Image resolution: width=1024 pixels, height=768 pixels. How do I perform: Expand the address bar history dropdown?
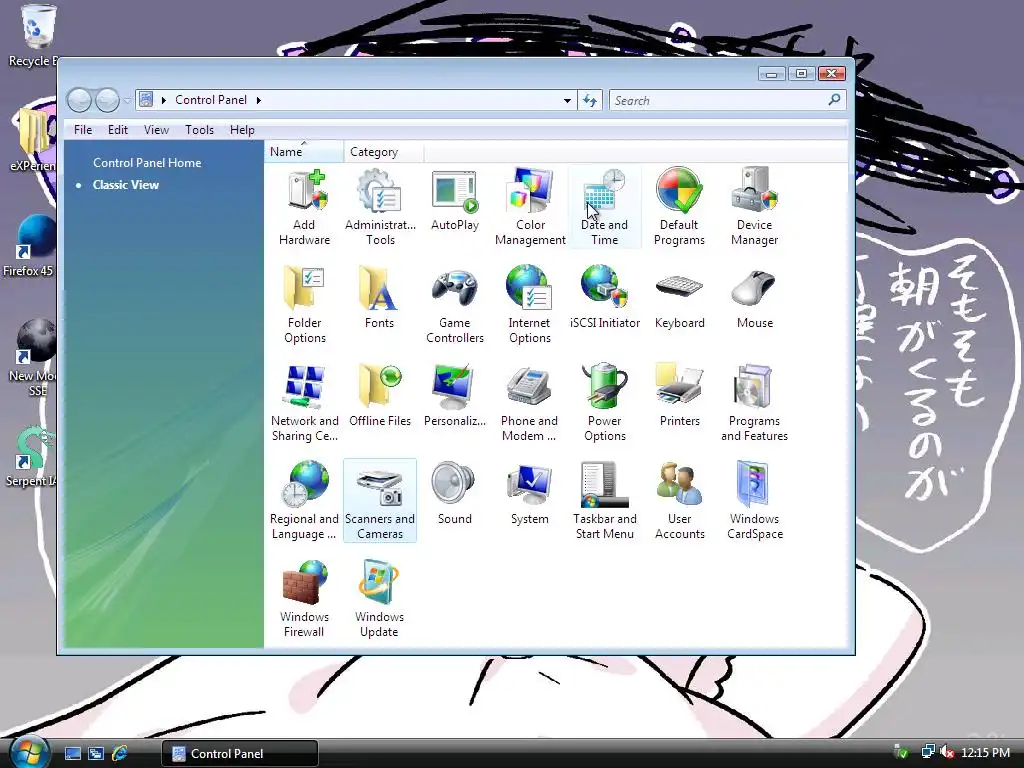[567, 101]
